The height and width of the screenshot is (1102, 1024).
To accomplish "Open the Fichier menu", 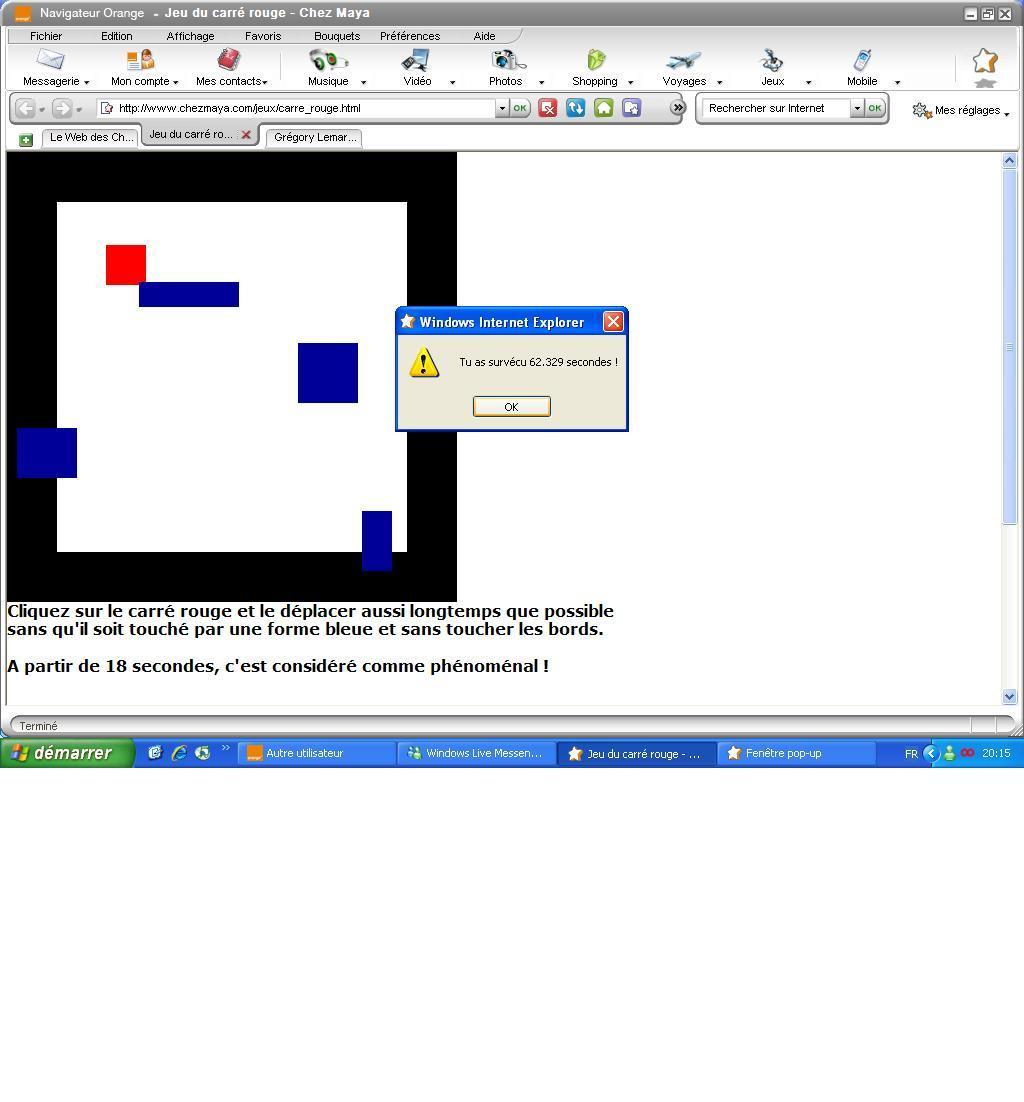I will click(46, 36).
